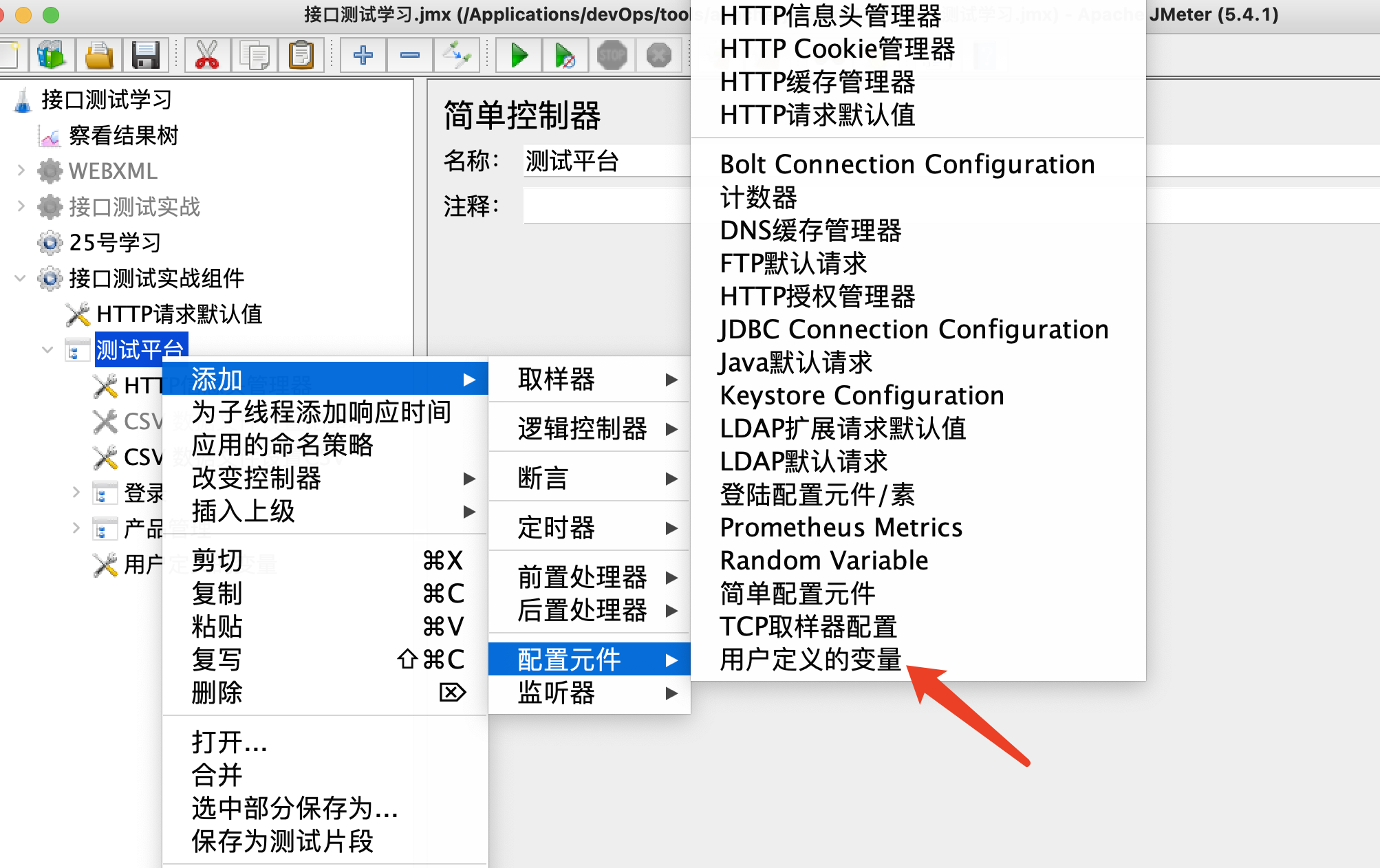Screen dimensions: 1380x868
Task: Expand the 接口测试实战 thread group
Action: pyautogui.click(x=21, y=206)
